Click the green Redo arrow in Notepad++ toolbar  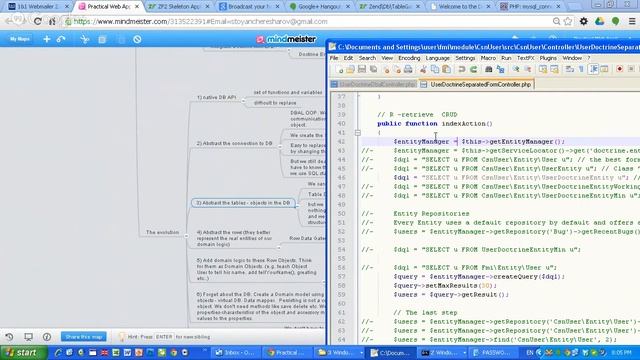coord(473,70)
